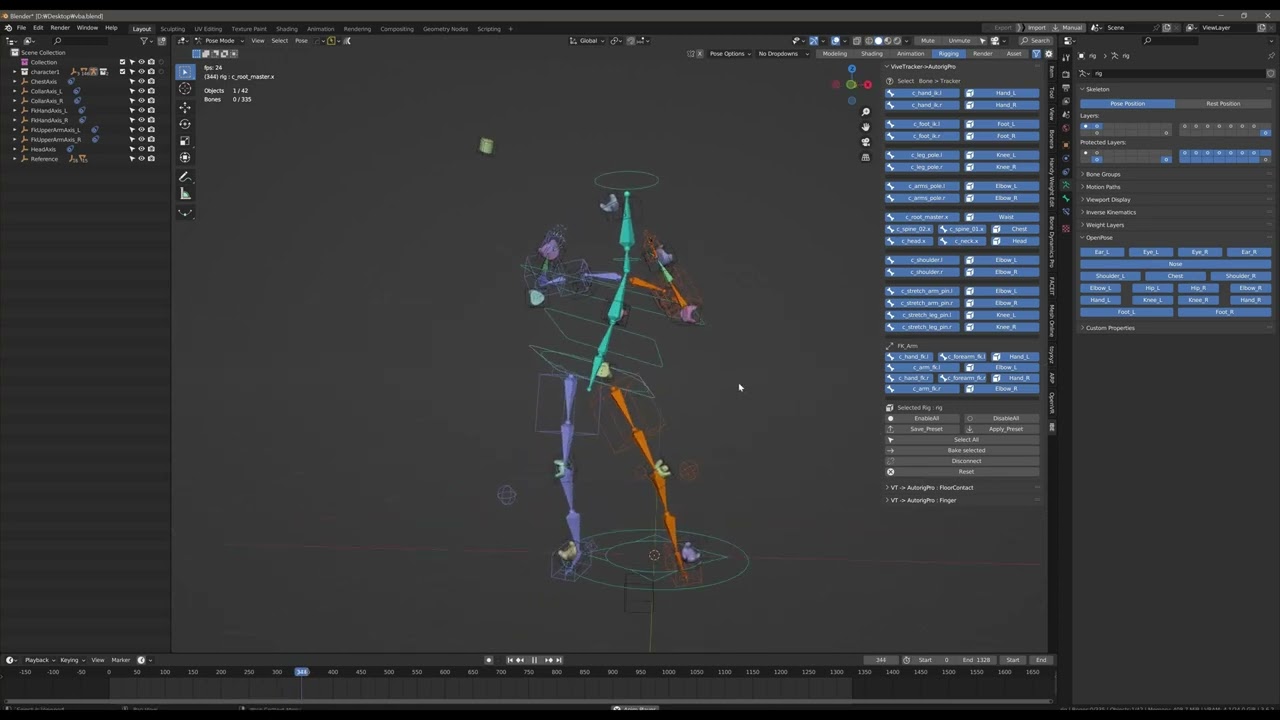Image resolution: width=1280 pixels, height=720 pixels.
Task: Jump to the timeline end frame icon
Action: coord(558,660)
